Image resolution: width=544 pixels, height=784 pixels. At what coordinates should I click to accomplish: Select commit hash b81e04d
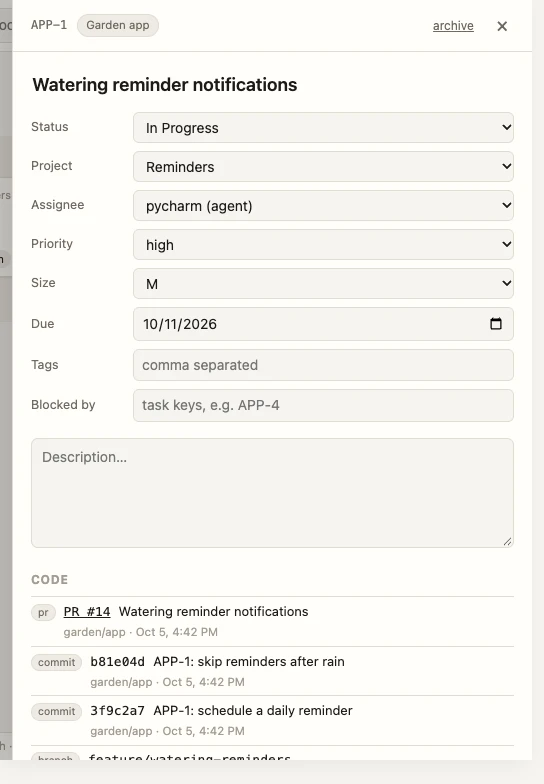[x=118, y=662]
